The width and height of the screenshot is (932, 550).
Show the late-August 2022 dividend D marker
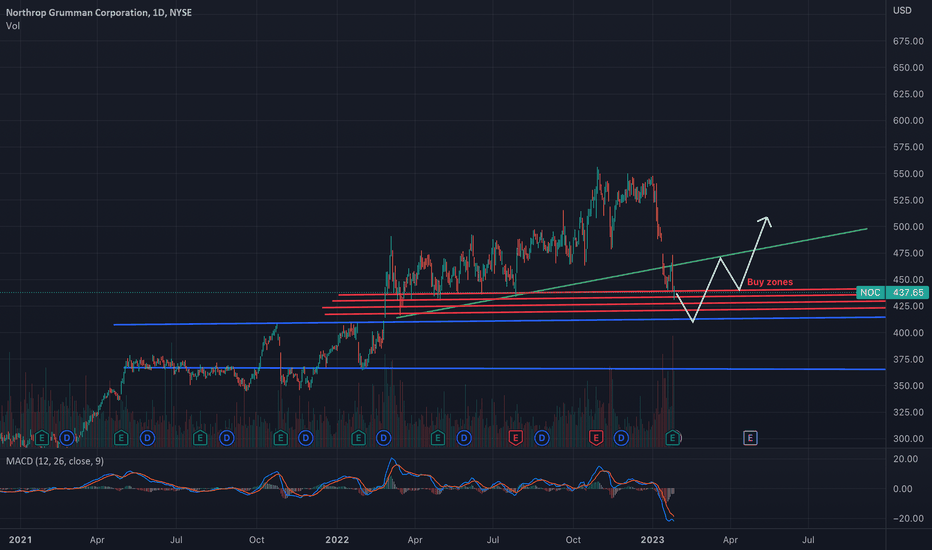click(541, 438)
